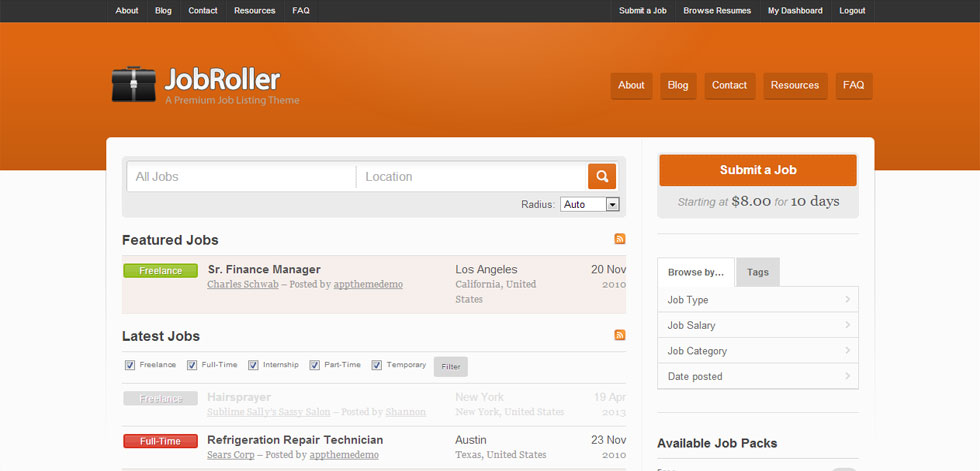Click into the Location search field
980x471 pixels.
[x=471, y=177]
